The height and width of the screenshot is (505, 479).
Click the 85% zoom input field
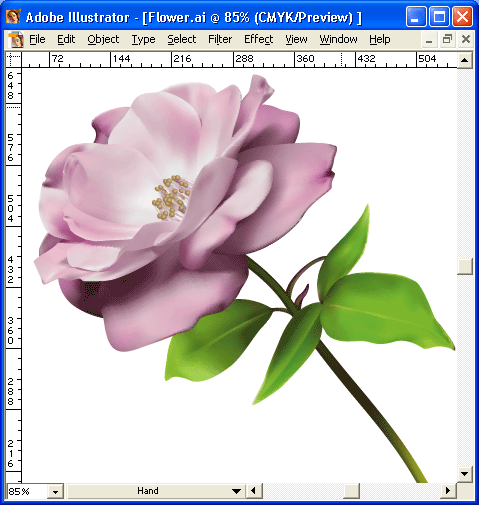(27, 491)
